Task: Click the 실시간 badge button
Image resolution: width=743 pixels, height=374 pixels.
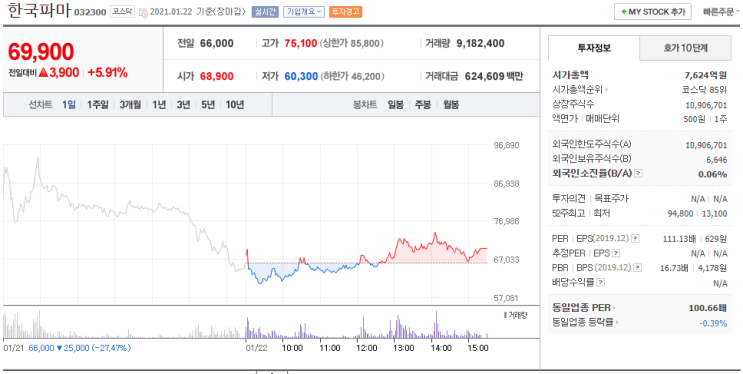Action: tap(265, 12)
